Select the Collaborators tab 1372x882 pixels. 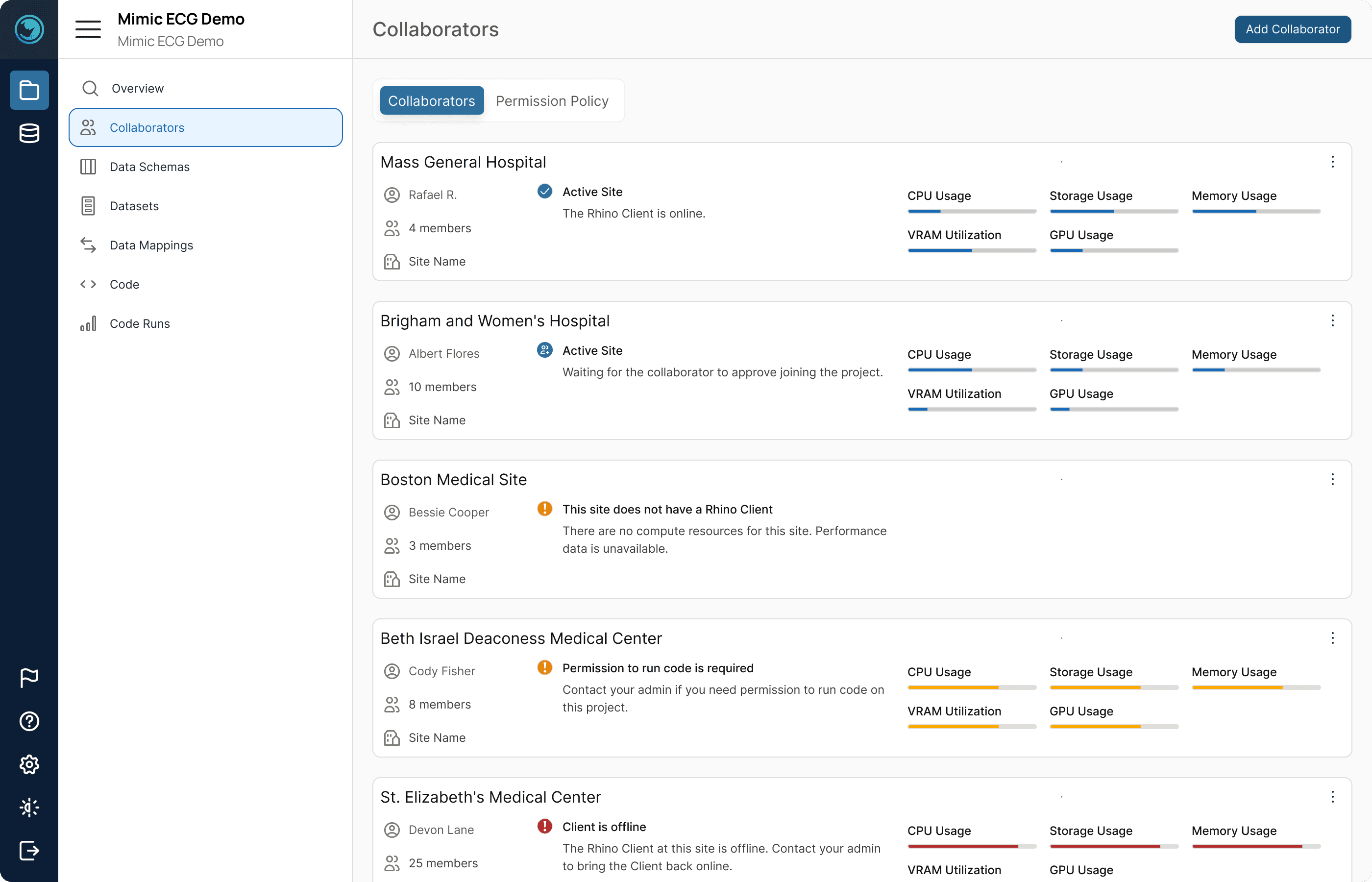point(432,101)
